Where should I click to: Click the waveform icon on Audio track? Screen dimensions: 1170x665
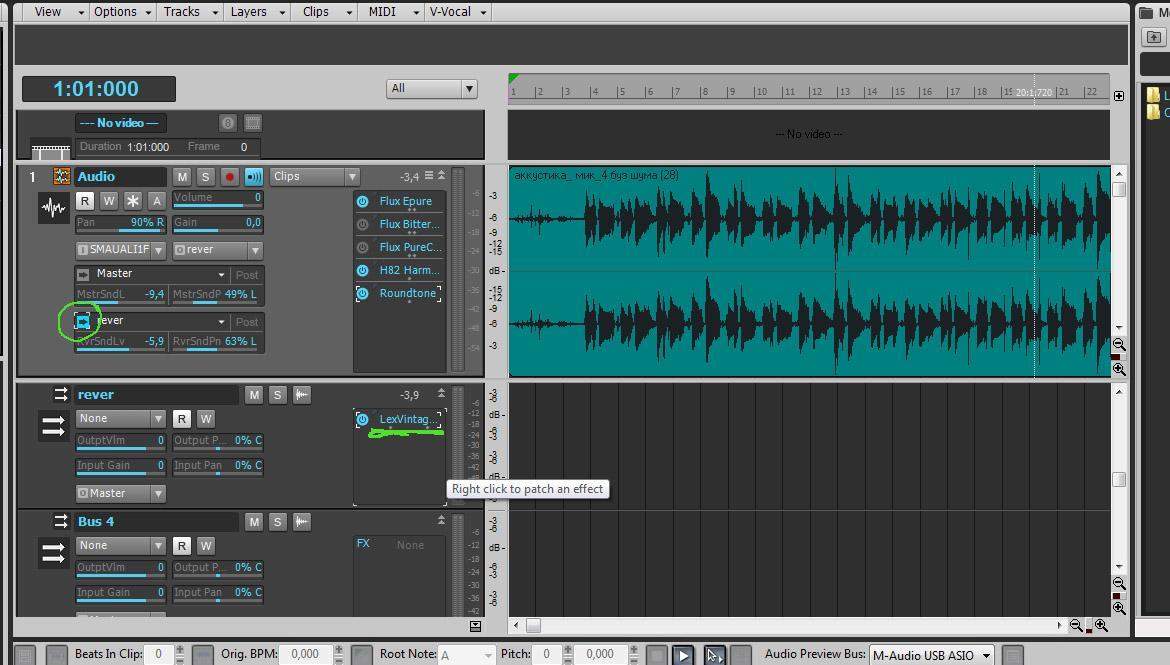54,208
